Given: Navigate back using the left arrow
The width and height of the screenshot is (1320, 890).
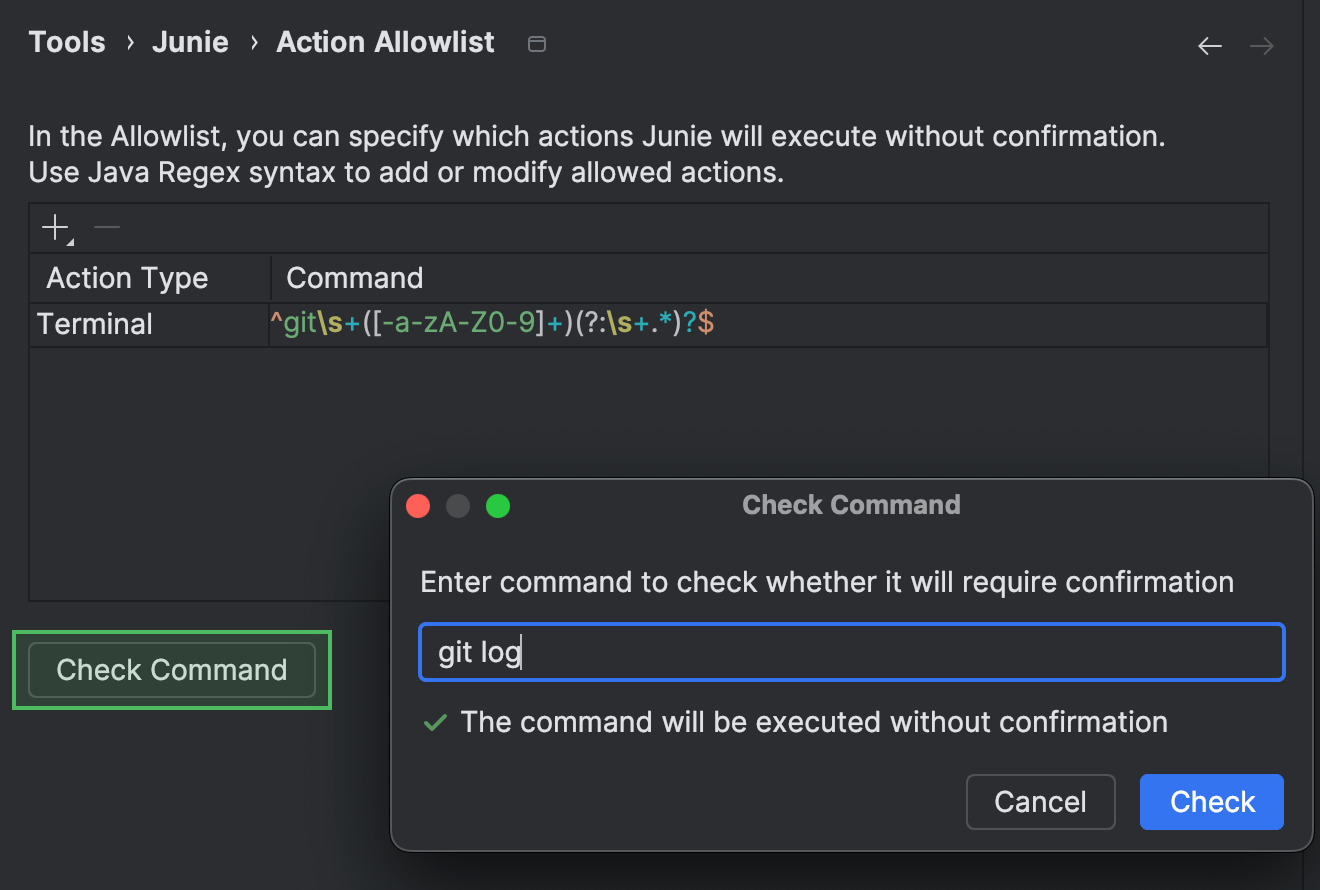Looking at the screenshot, I should pyautogui.click(x=1209, y=45).
